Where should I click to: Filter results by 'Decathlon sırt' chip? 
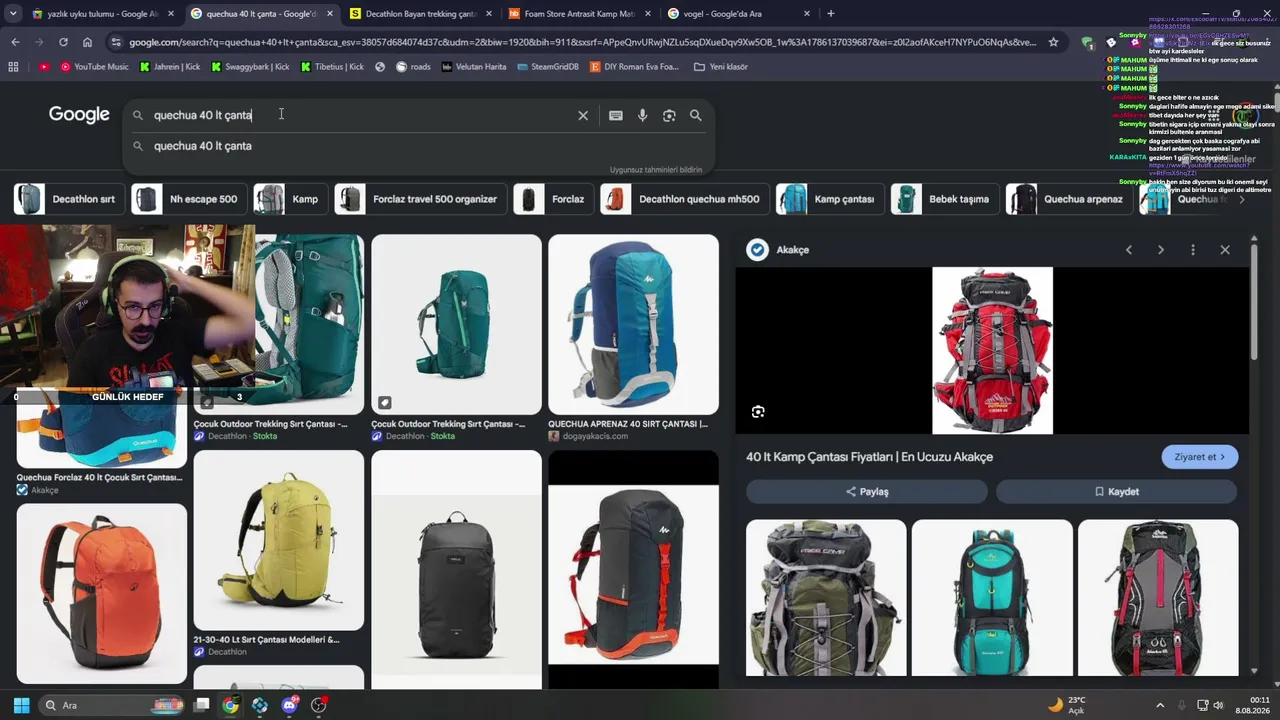click(x=68, y=199)
